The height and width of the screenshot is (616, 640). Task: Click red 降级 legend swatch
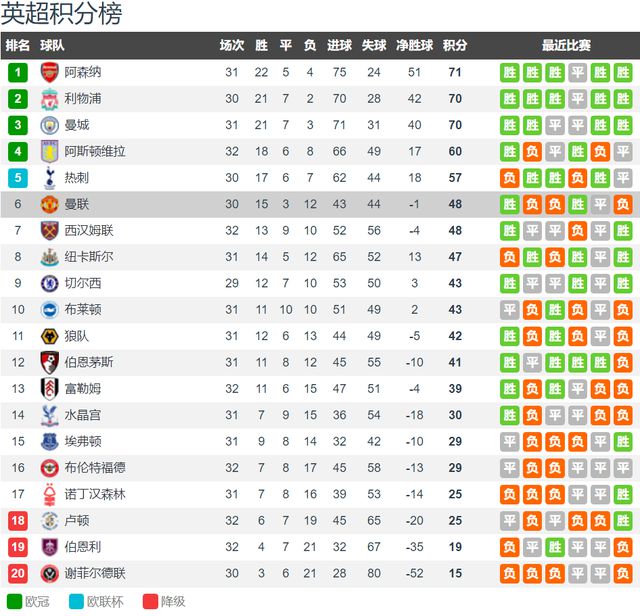point(150,601)
